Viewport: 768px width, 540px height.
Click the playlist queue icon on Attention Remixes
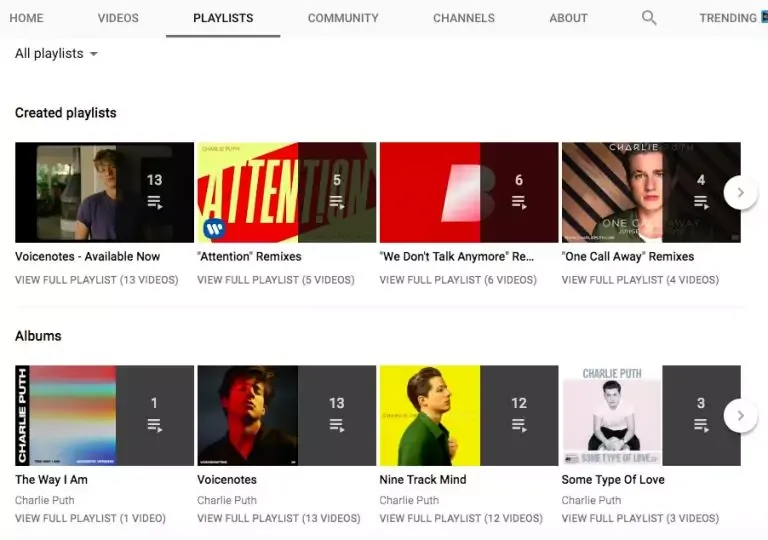336,202
